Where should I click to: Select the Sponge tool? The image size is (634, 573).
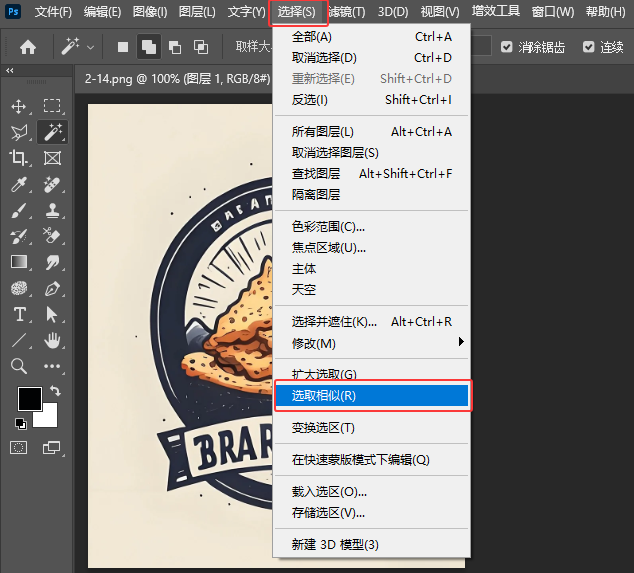tap(19, 288)
